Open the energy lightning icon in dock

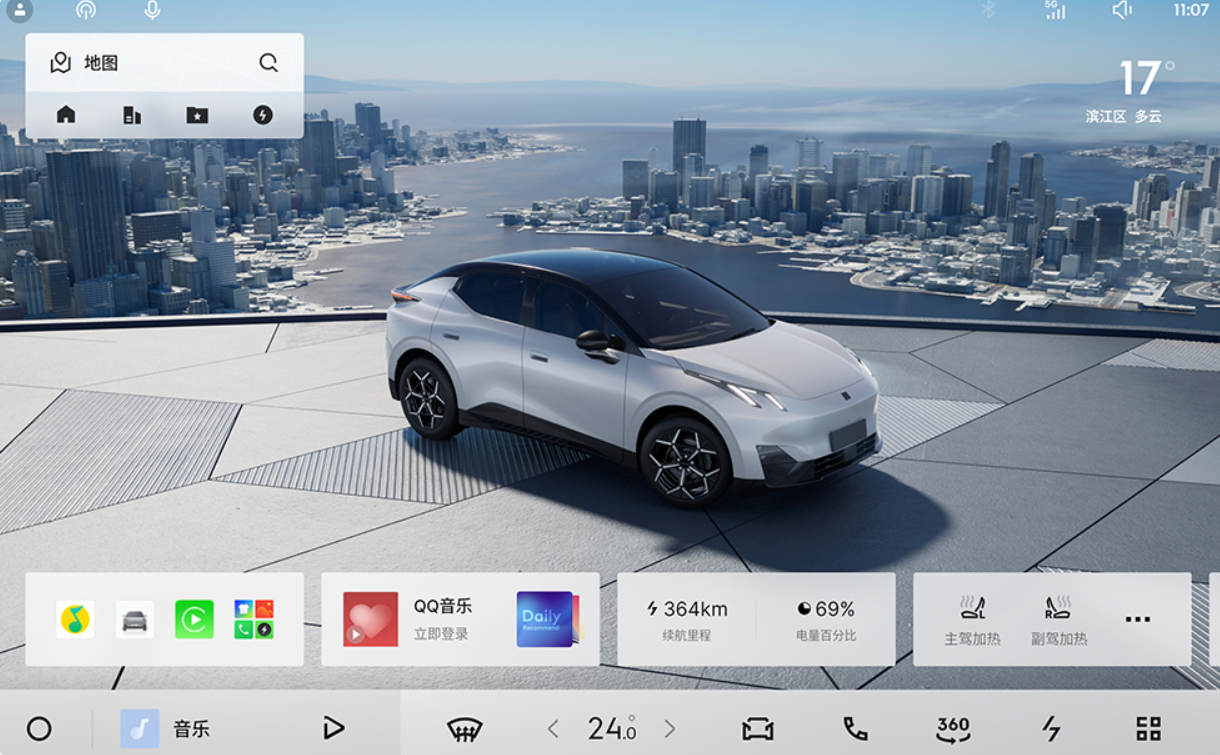coord(1051,729)
